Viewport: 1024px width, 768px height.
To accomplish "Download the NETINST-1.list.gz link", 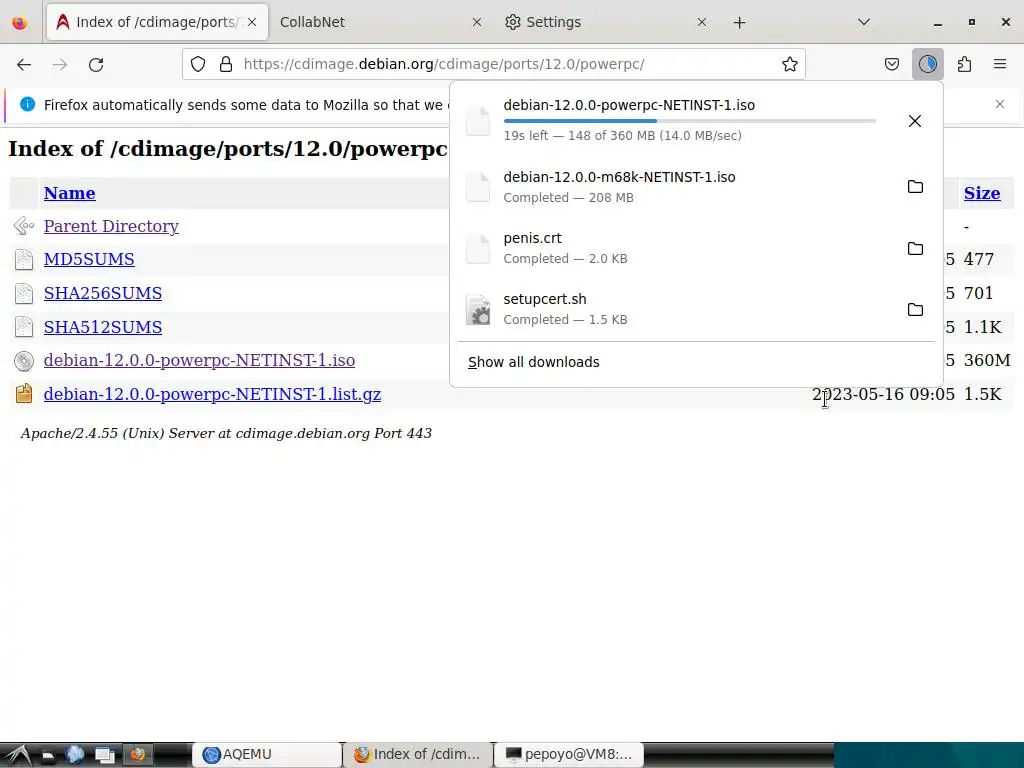I will 212,394.
